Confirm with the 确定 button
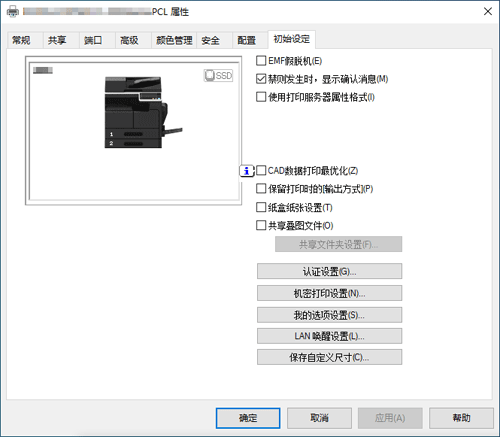This screenshot has width=500, height=437. tap(248, 418)
